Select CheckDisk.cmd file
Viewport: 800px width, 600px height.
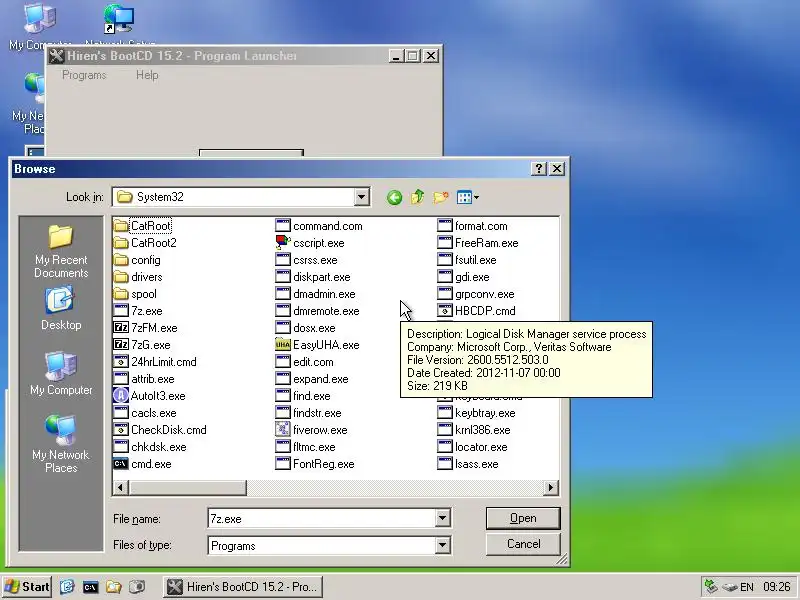161,430
